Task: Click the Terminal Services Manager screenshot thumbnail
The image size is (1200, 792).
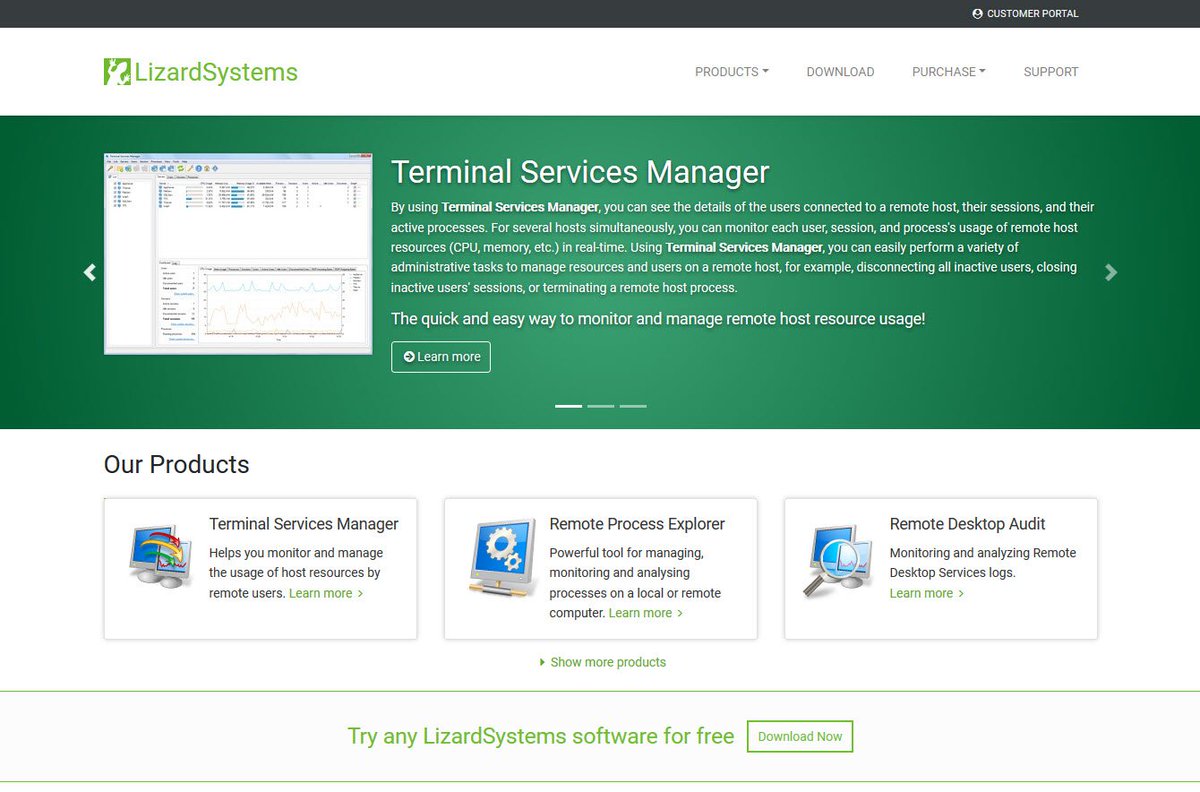Action: point(236,252)
